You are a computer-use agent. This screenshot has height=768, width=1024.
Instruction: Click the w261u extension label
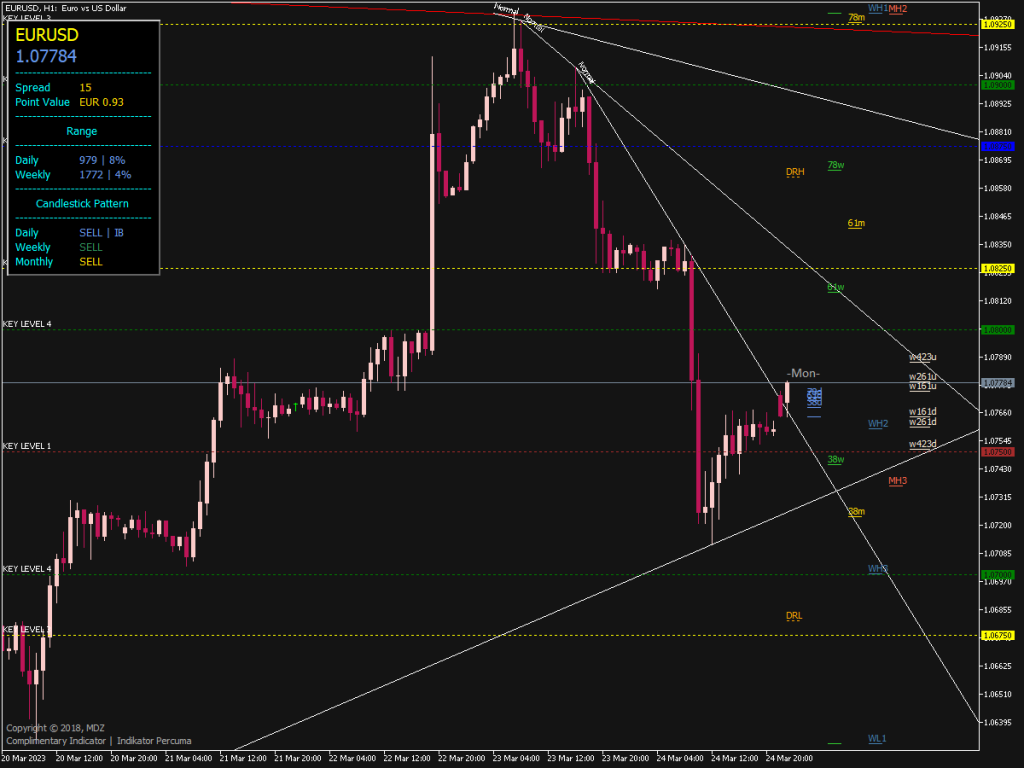coord(923,377)
